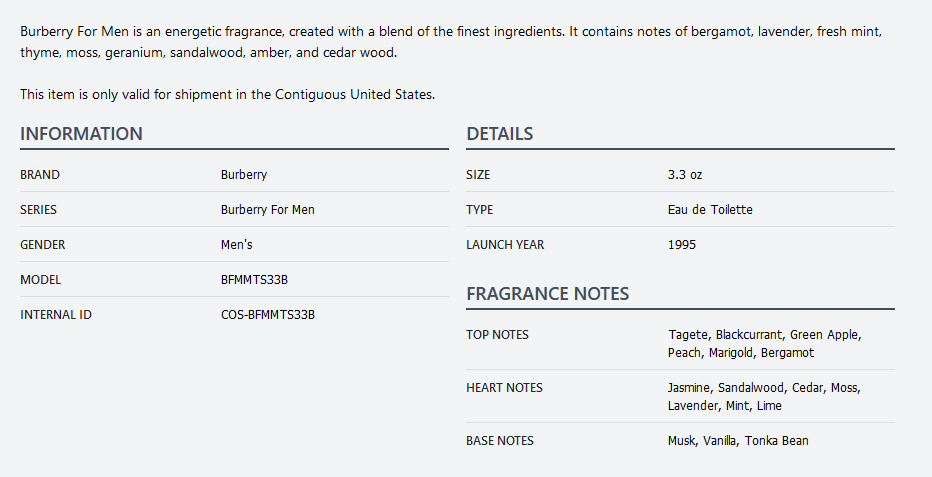The width and height of the screenshot is (932, 477).
Task: Click the BRAND row label
Action: click(40, 175)
